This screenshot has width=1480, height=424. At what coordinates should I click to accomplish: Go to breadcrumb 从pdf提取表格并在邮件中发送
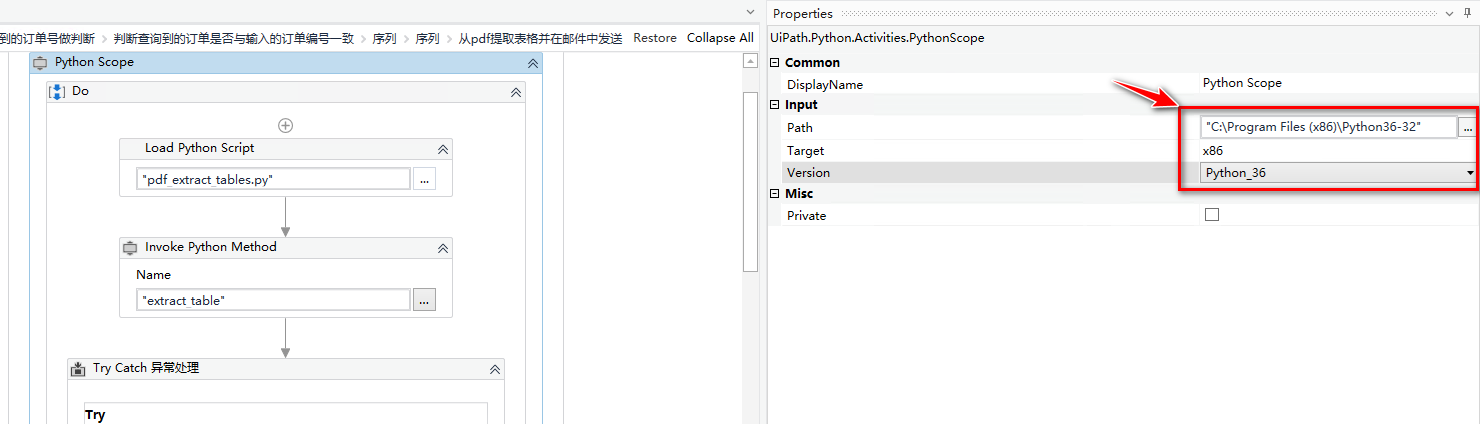point(540,38)
